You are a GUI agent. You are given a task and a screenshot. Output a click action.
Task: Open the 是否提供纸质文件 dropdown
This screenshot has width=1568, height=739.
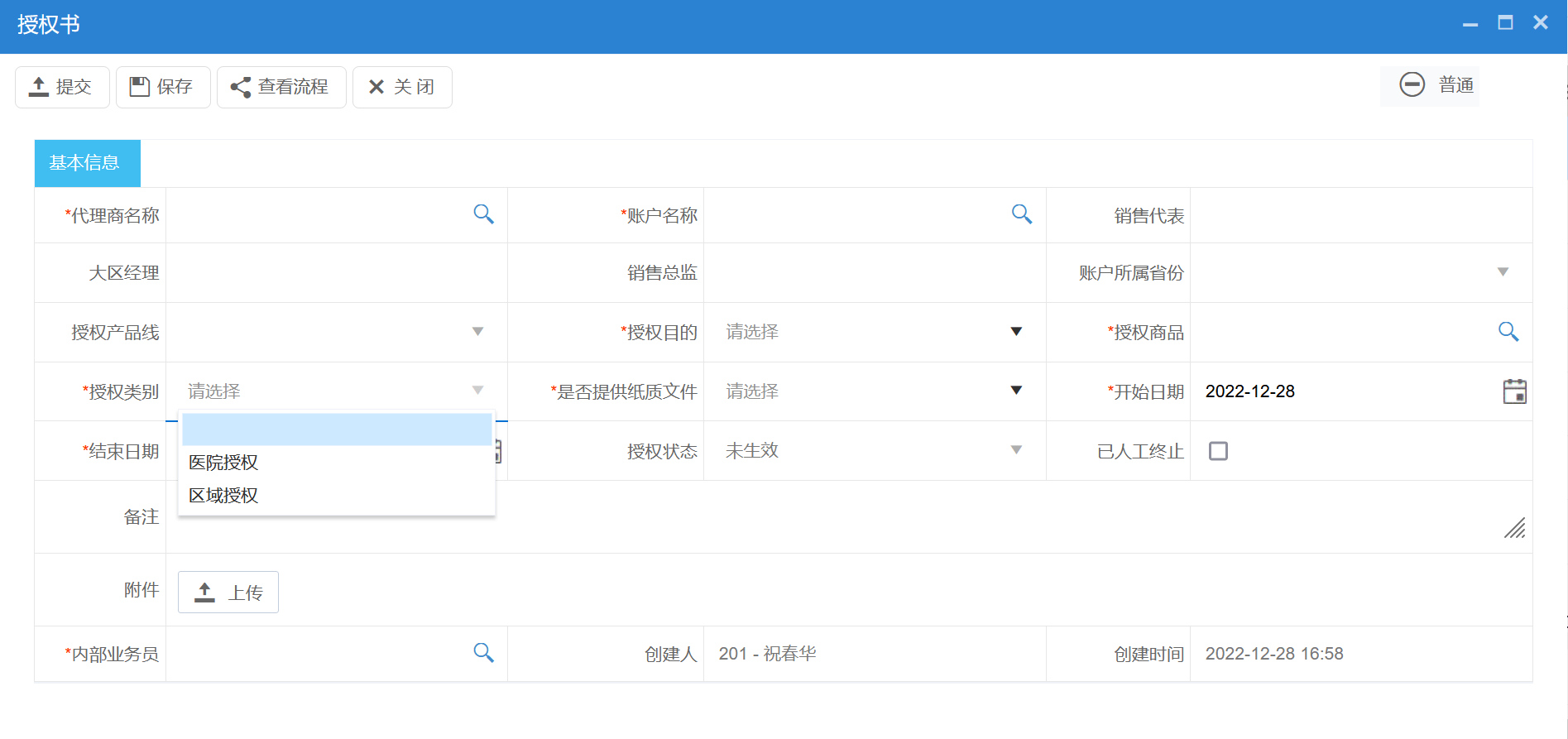[x=1016, y=391]
